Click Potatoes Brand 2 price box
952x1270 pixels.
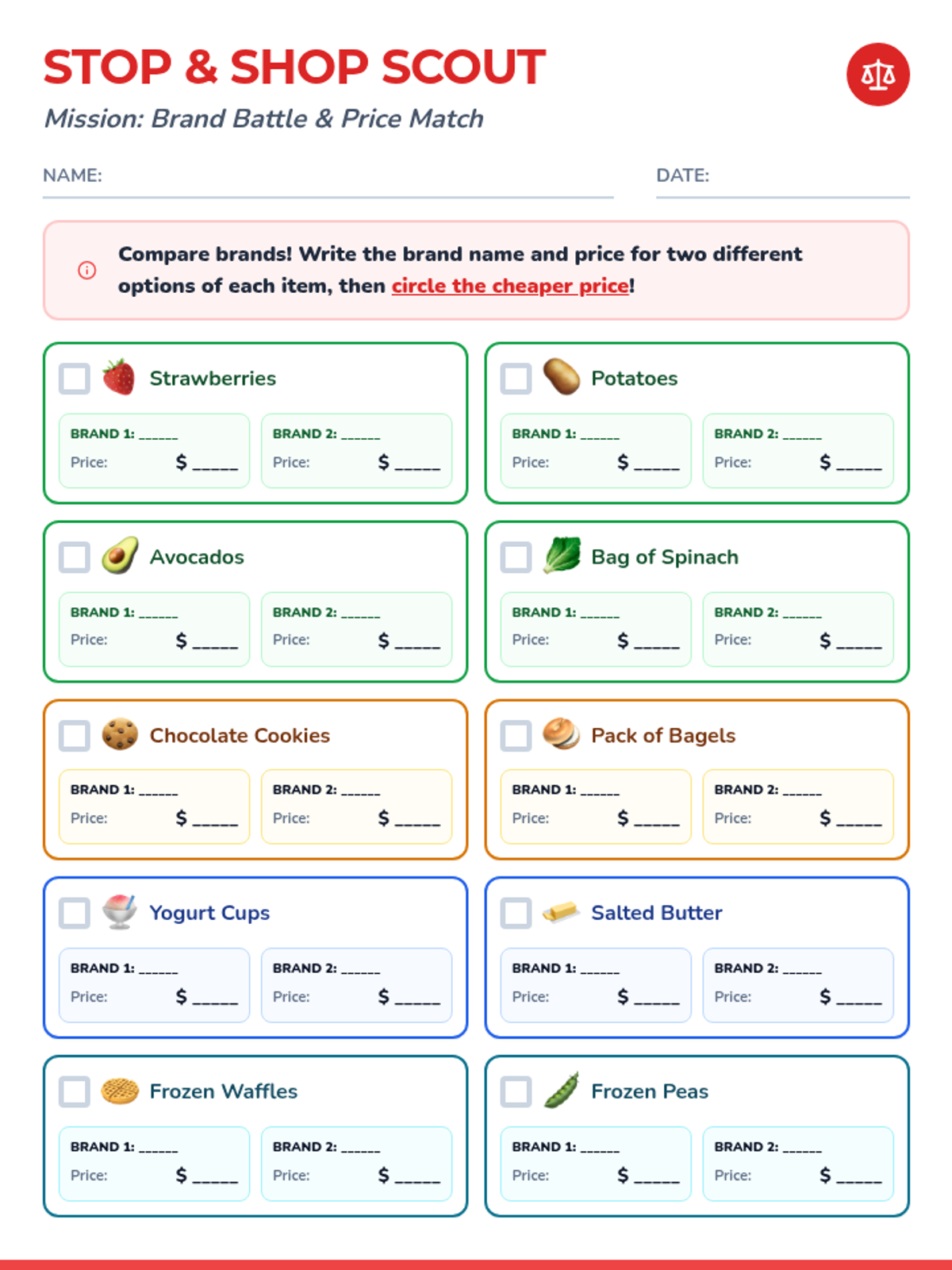(x=798, y=450)
